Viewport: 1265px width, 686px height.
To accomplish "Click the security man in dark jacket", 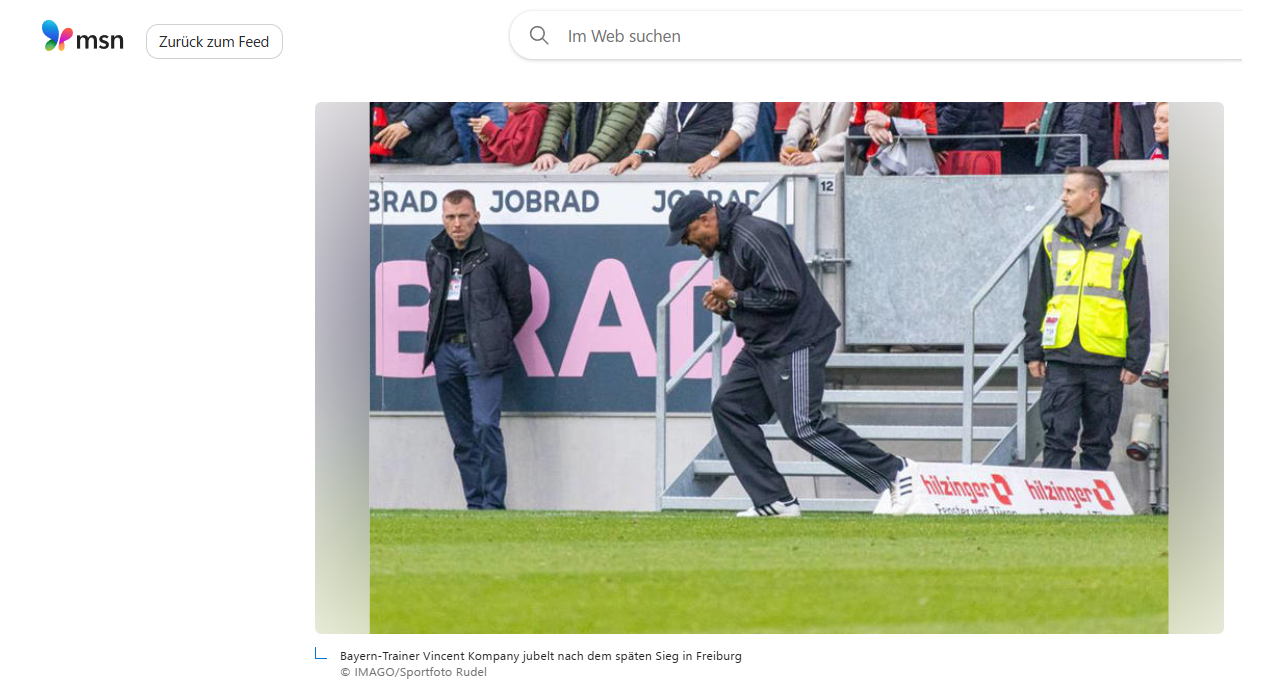I will (474, 348).
